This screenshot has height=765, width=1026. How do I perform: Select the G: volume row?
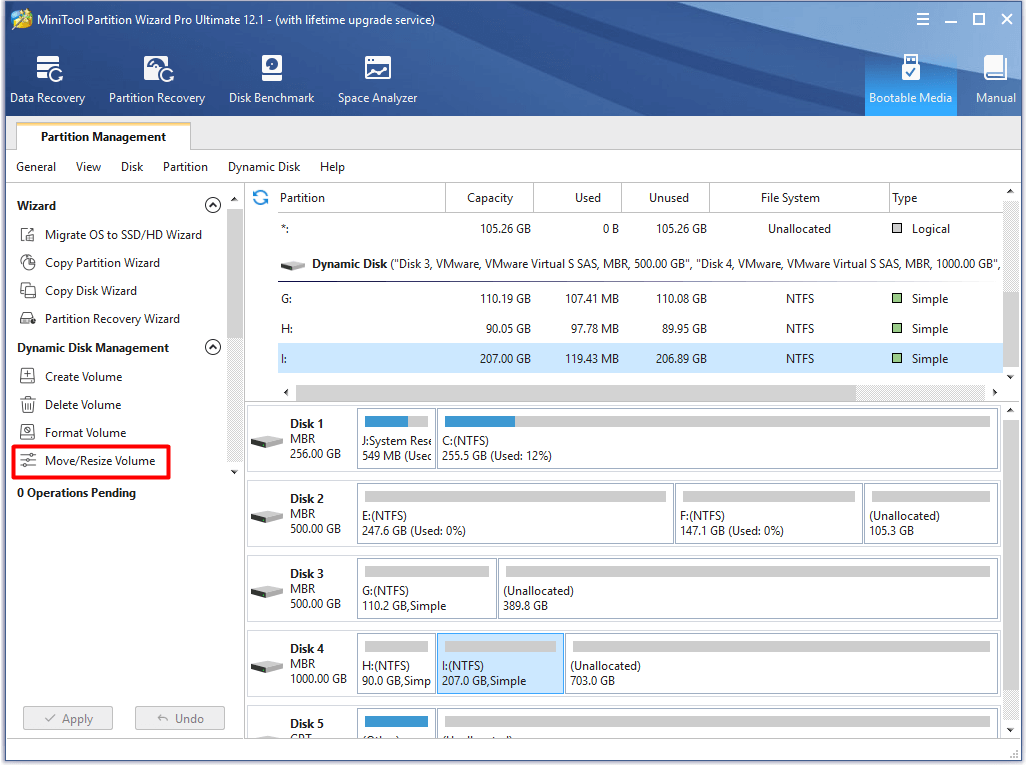point(640,299)
